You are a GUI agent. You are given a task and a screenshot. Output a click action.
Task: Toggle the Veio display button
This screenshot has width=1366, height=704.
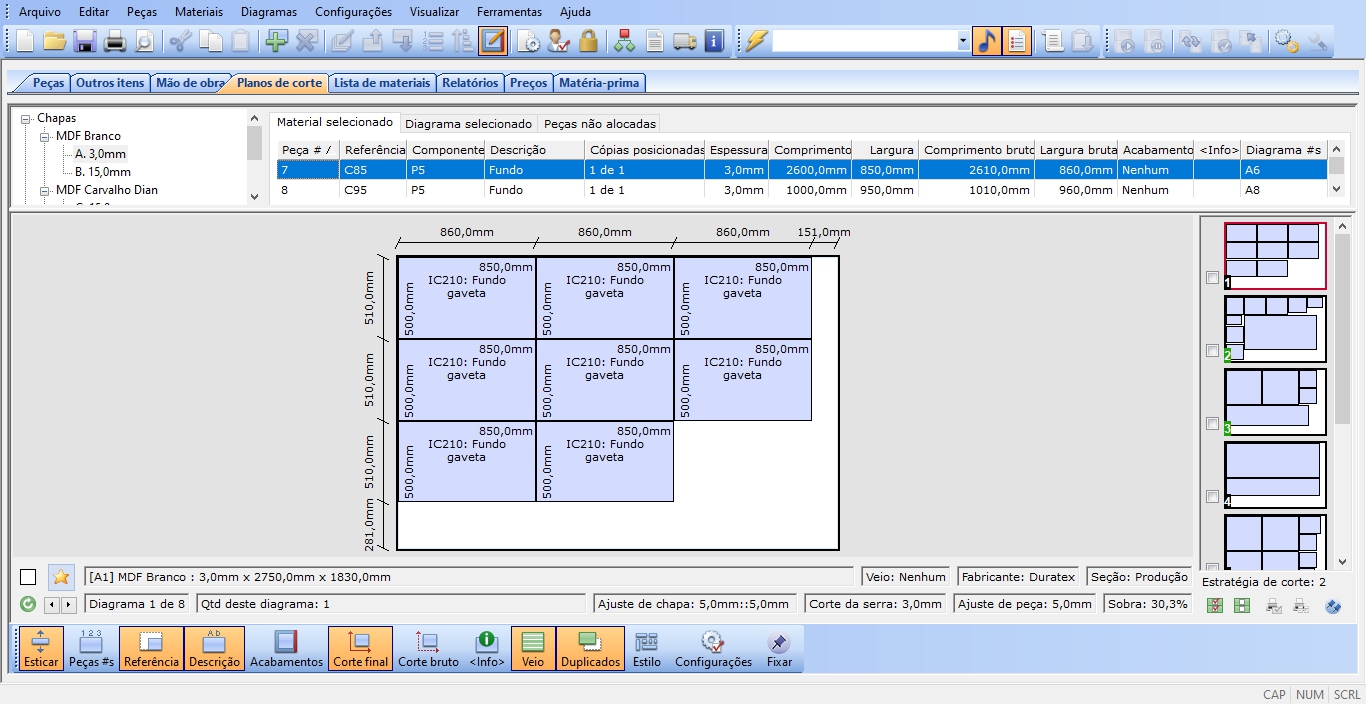click(533, 648)
